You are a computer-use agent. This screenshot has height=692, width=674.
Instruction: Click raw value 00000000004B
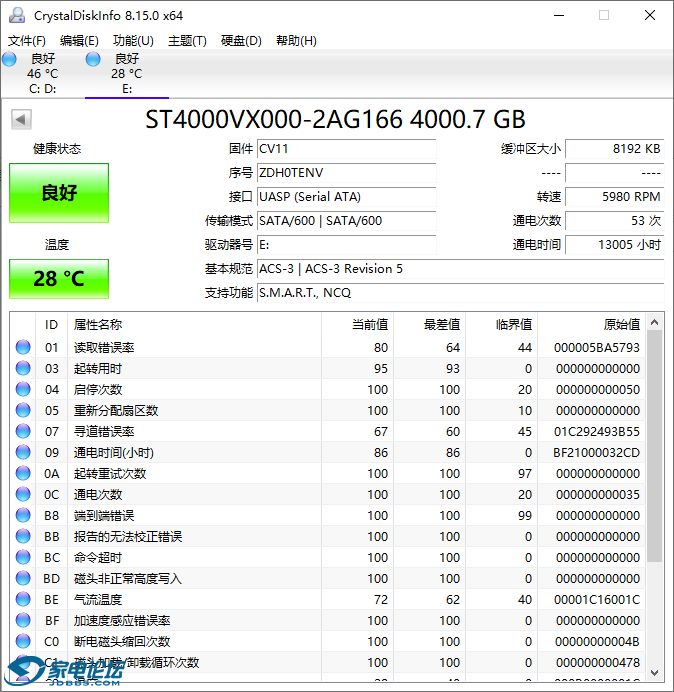click(597, 642)
